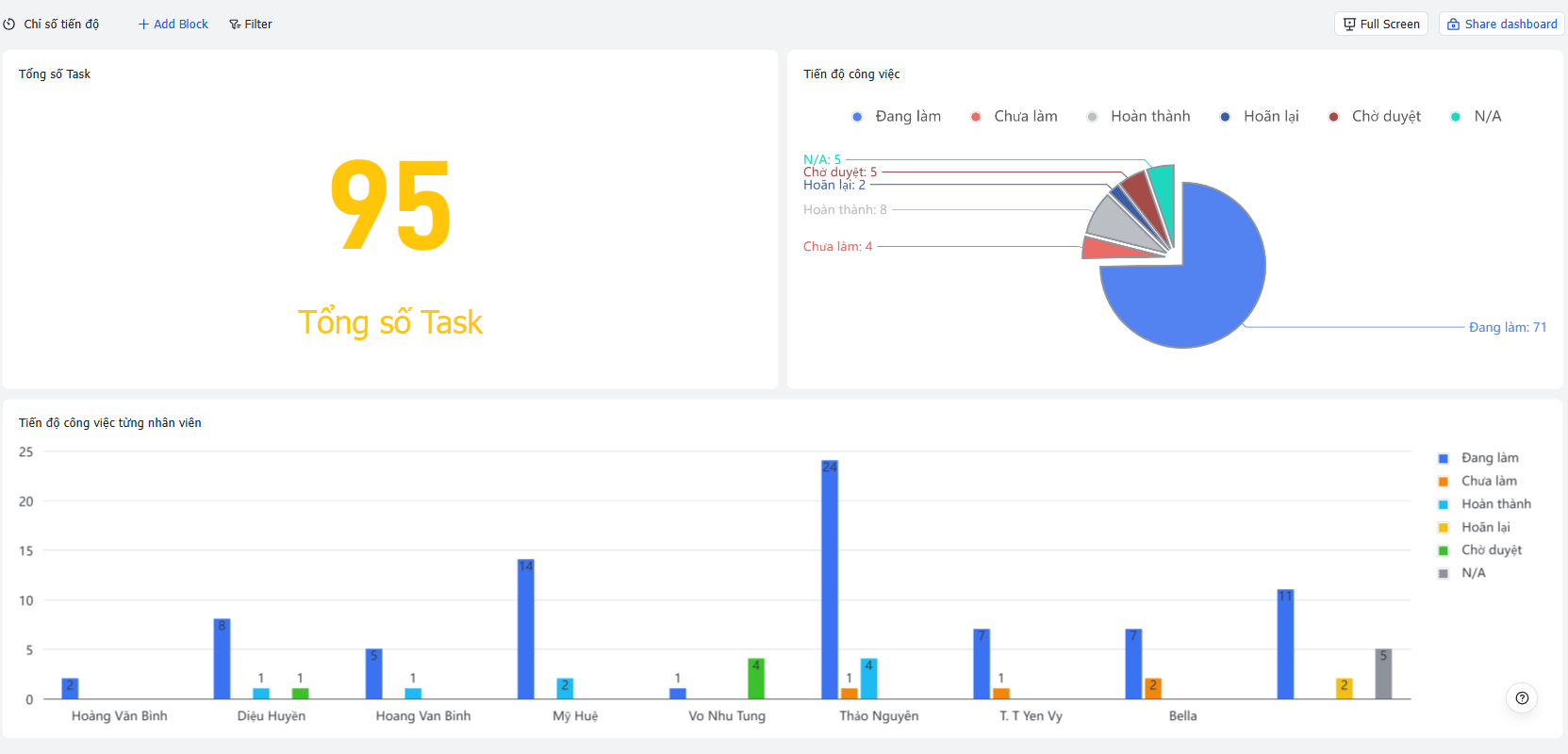Click the Tiến độ công việc từng nhân viên title
1568x754 pixels.
(110, 423)
